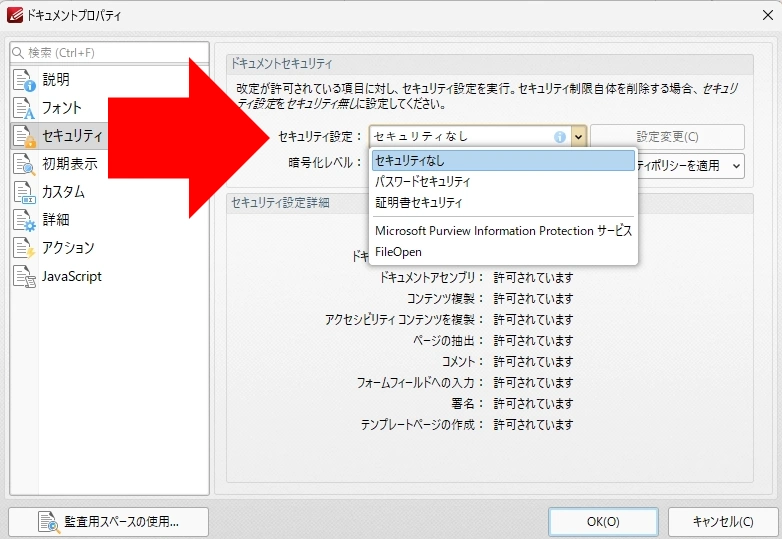Click the ドキュメントアセンブリ permission value
The height and width of the screenshot is (539, 782).
[x=533, y=277]
